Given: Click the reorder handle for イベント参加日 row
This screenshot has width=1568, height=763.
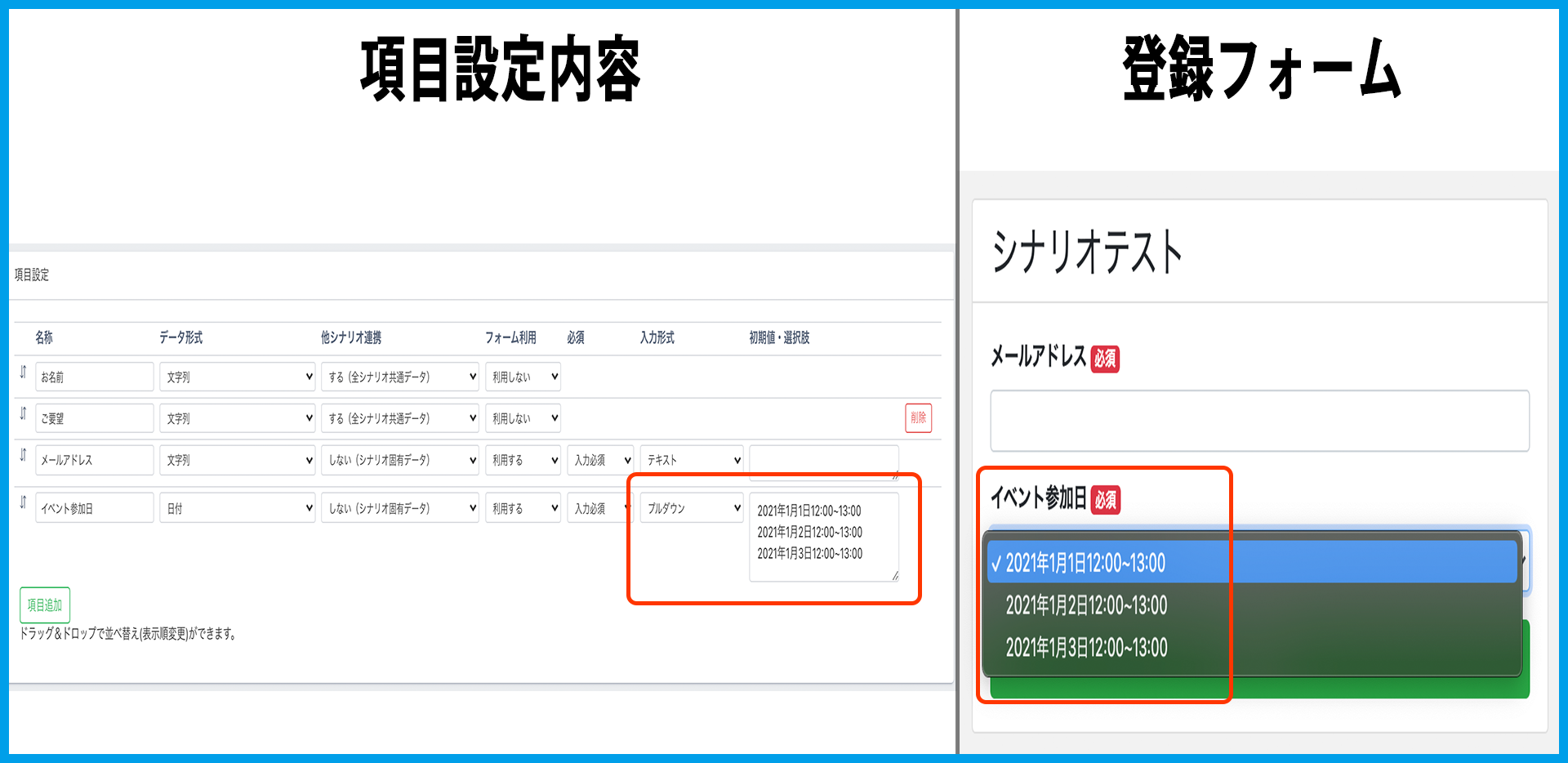Looking at the screenshot, I should (23, 502).
